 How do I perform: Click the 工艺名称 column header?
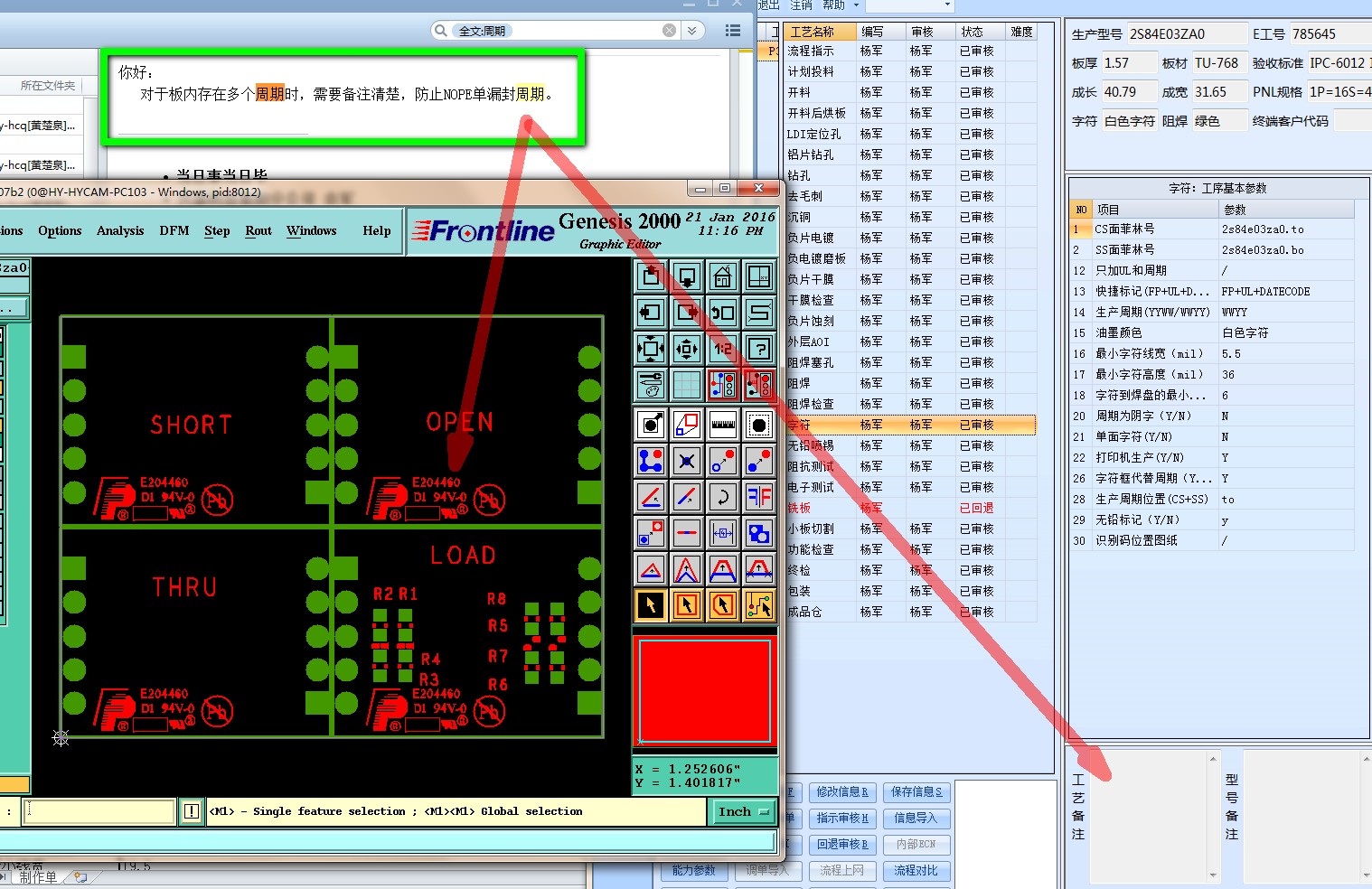pos(819,32)
